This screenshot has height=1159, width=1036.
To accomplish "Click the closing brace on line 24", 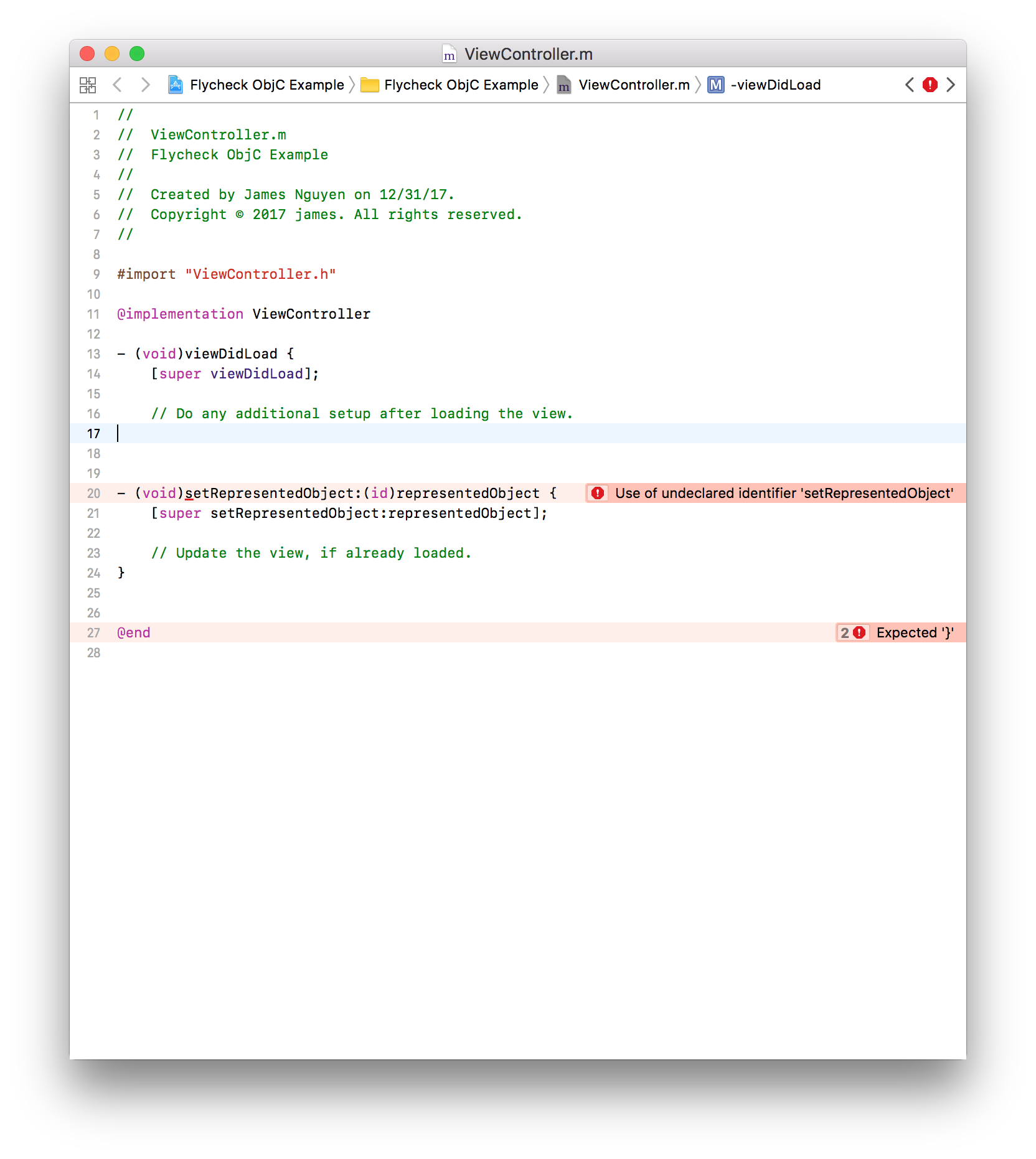I will [121, 573].
